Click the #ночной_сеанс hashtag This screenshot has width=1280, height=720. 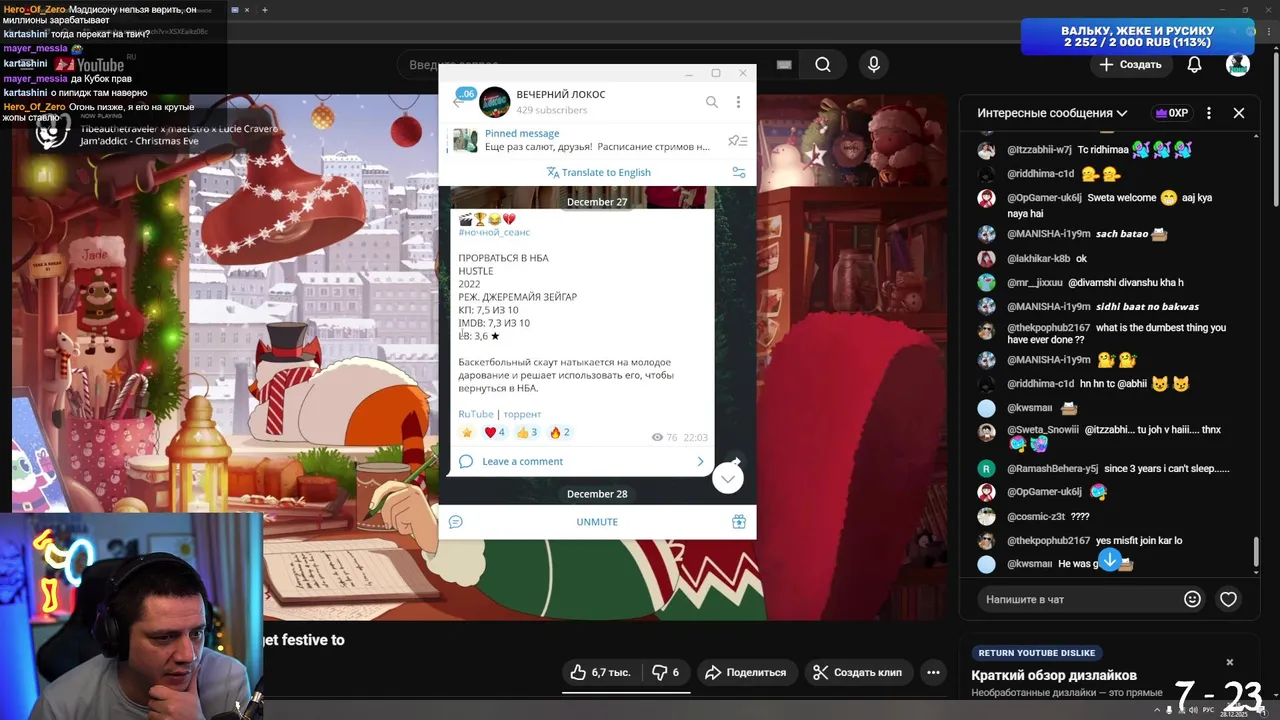pyautogui.click(x=494, y=232)
